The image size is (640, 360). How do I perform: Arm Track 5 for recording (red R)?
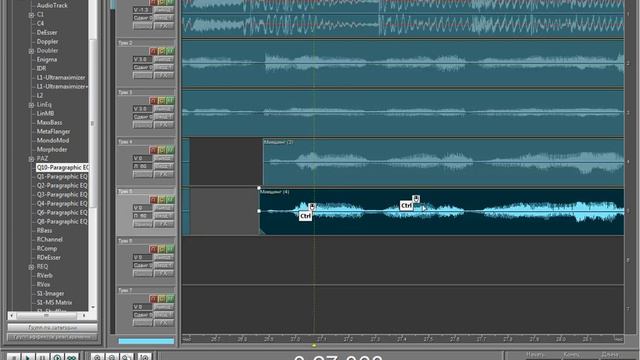tap(153, 200)
